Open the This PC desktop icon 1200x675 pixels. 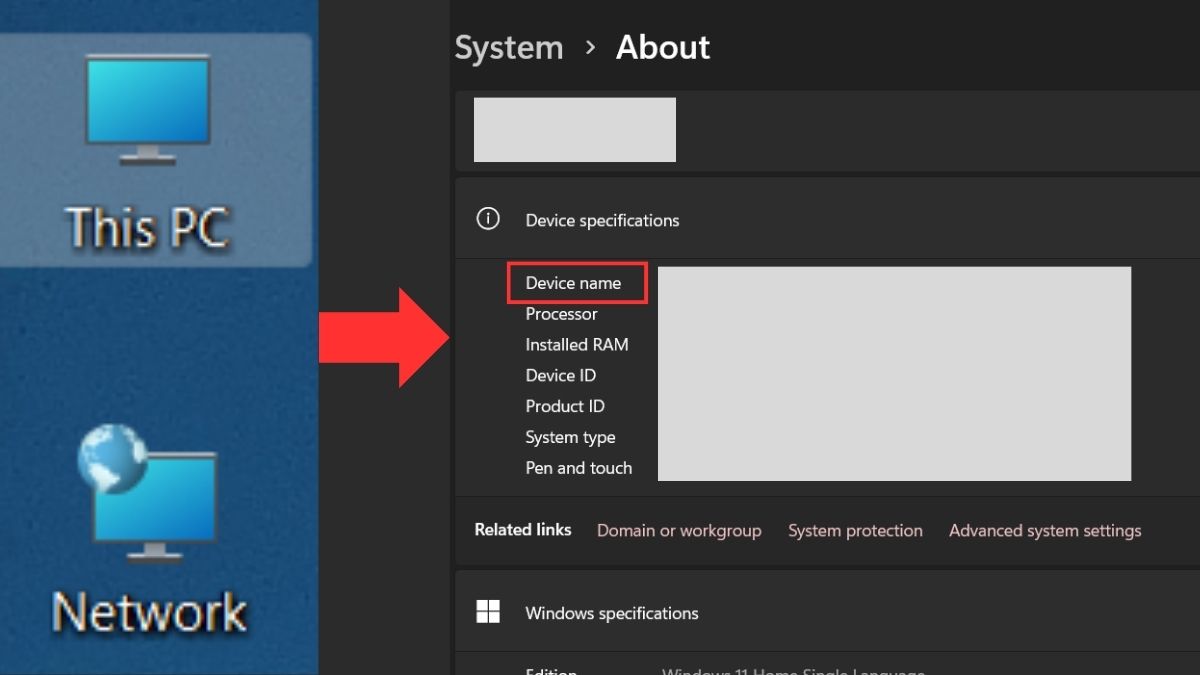click(x=148, y=150)
